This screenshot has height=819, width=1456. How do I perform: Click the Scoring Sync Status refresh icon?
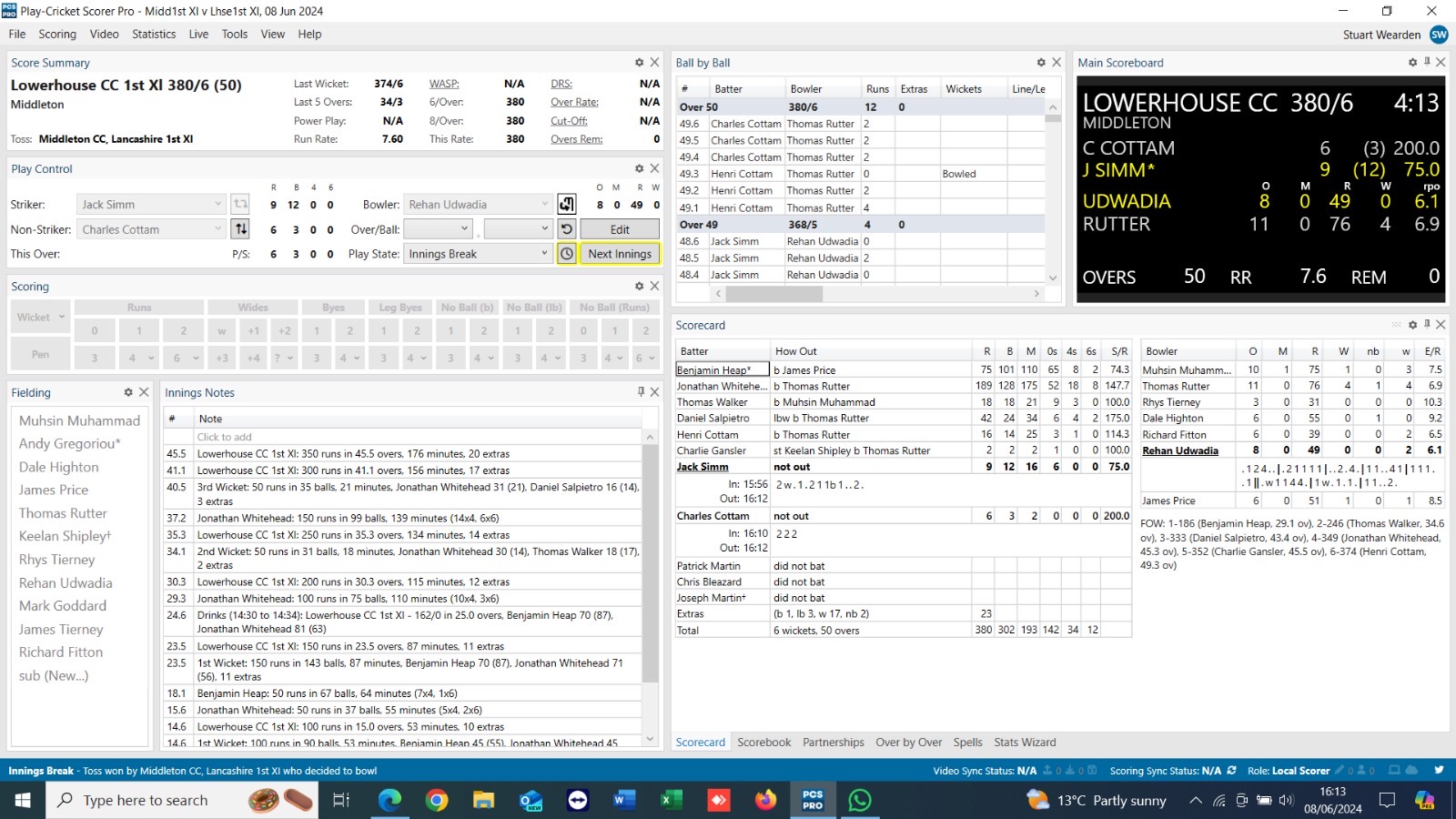pyautogui.click(x=1232, y=771)
